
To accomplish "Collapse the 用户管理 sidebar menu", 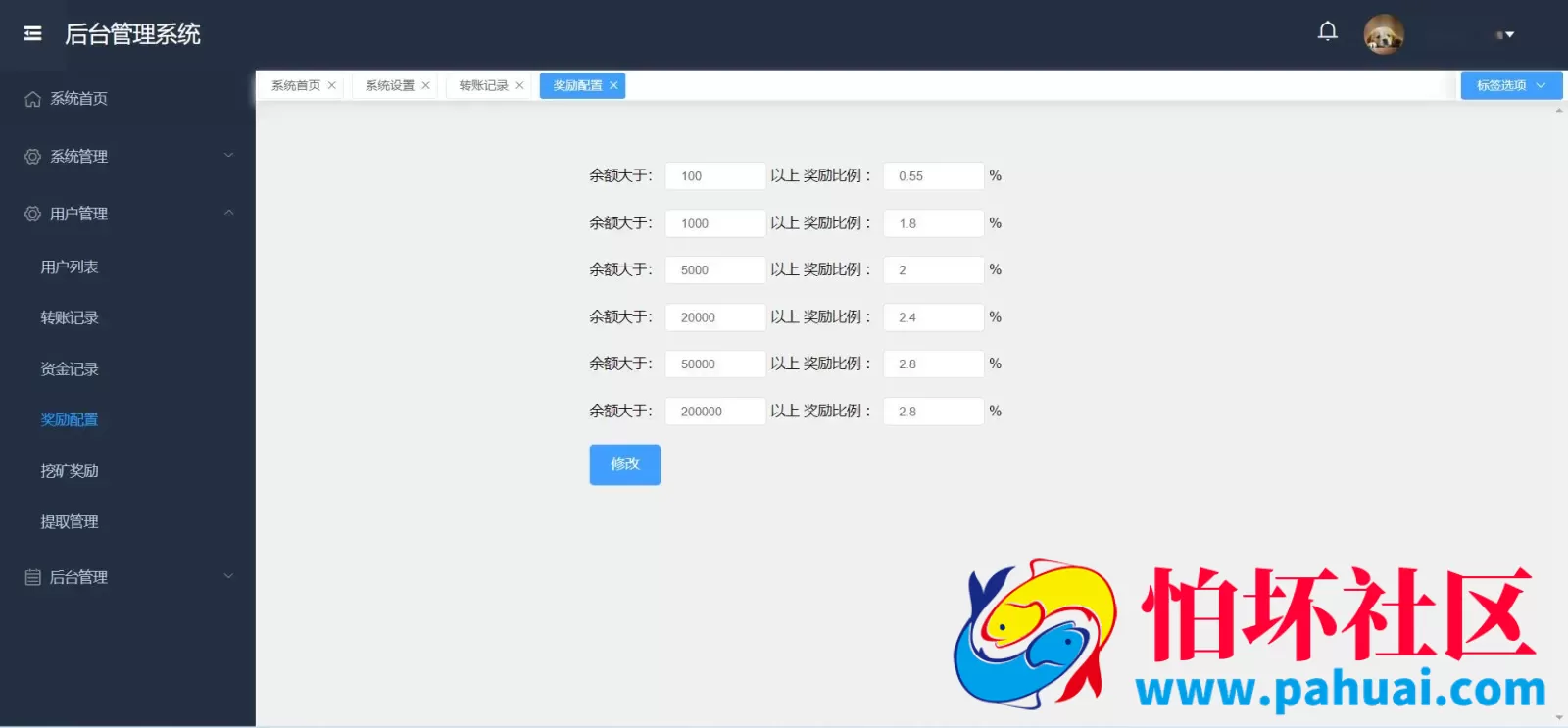I will 127,213.
